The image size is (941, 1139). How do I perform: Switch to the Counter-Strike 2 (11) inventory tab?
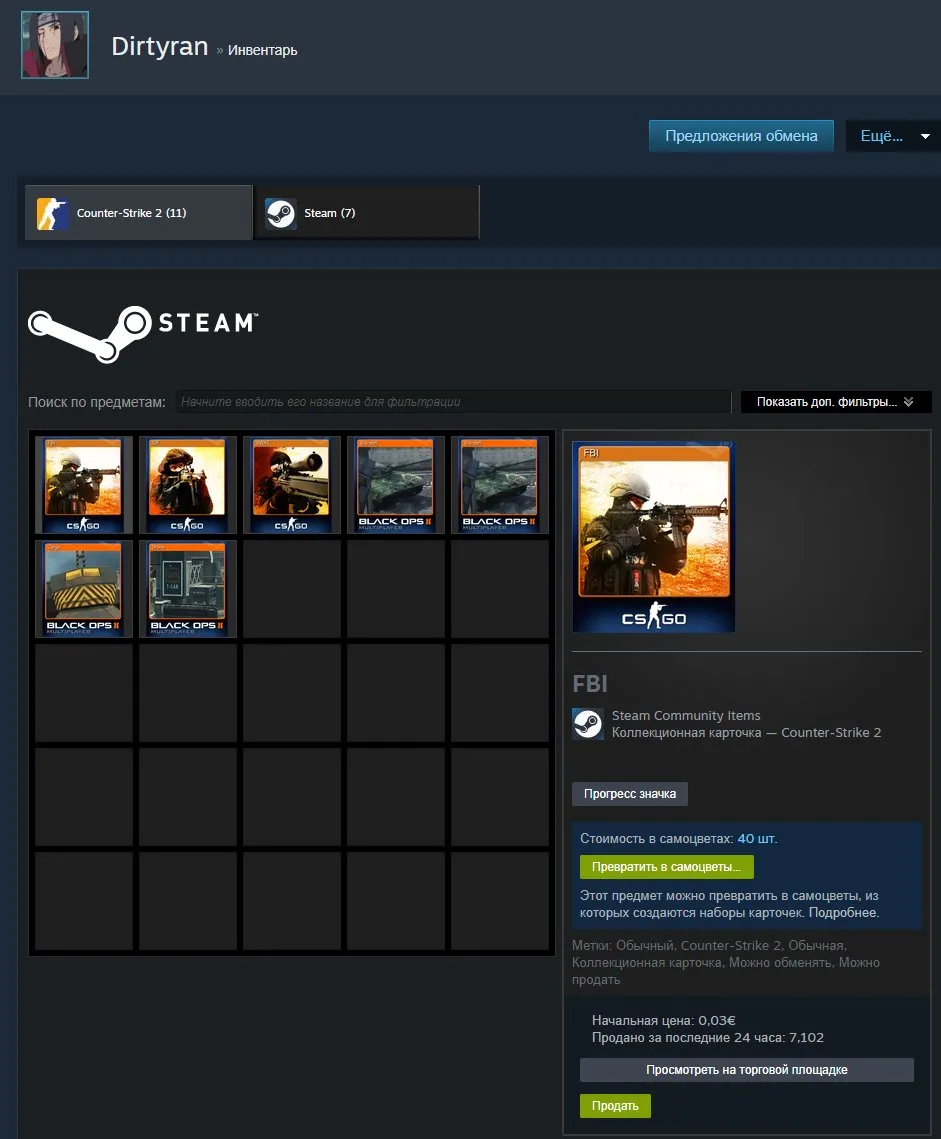tap(139, 213)
